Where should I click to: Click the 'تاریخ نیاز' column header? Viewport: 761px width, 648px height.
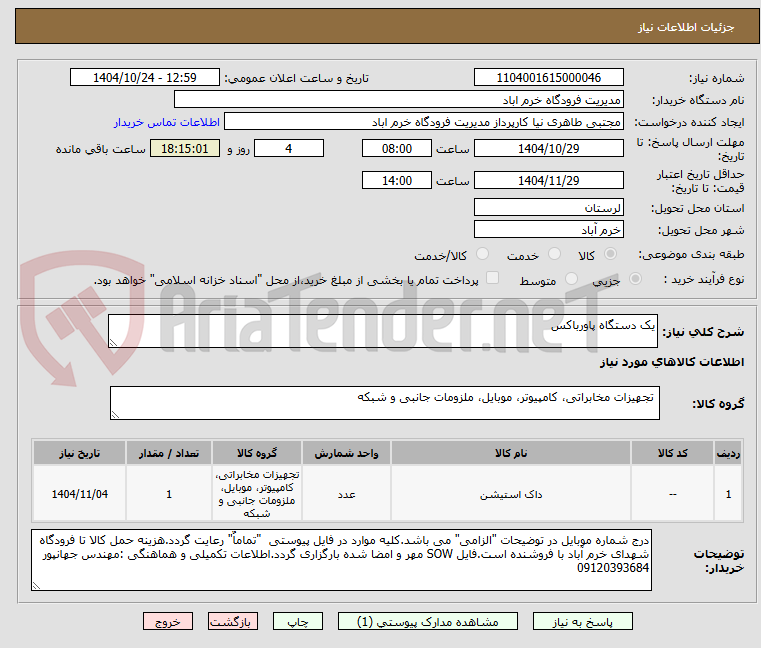click(80, 453)
